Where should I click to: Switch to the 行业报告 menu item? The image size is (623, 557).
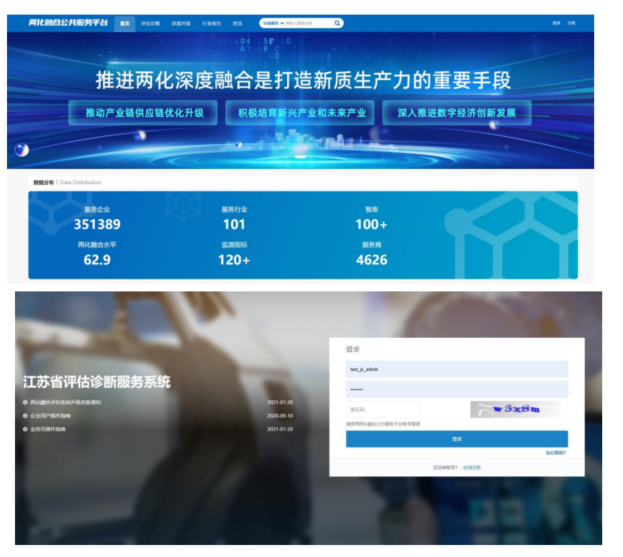click(211, 23)
